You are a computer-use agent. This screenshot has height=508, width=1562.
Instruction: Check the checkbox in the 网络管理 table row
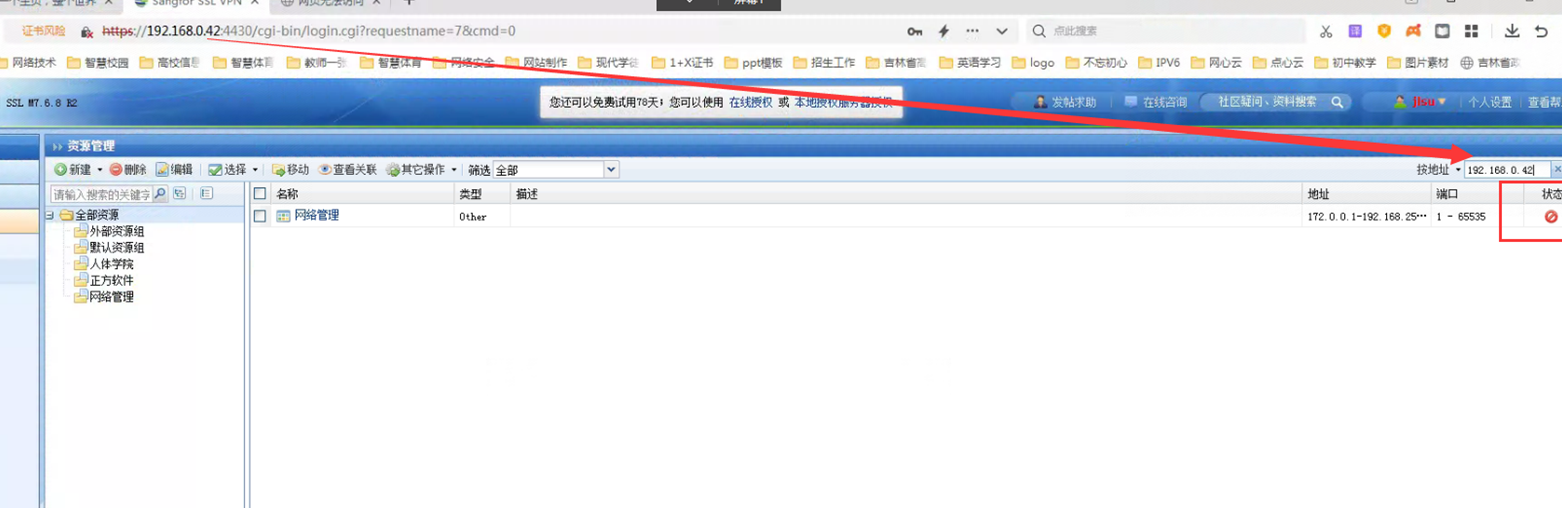260,215
